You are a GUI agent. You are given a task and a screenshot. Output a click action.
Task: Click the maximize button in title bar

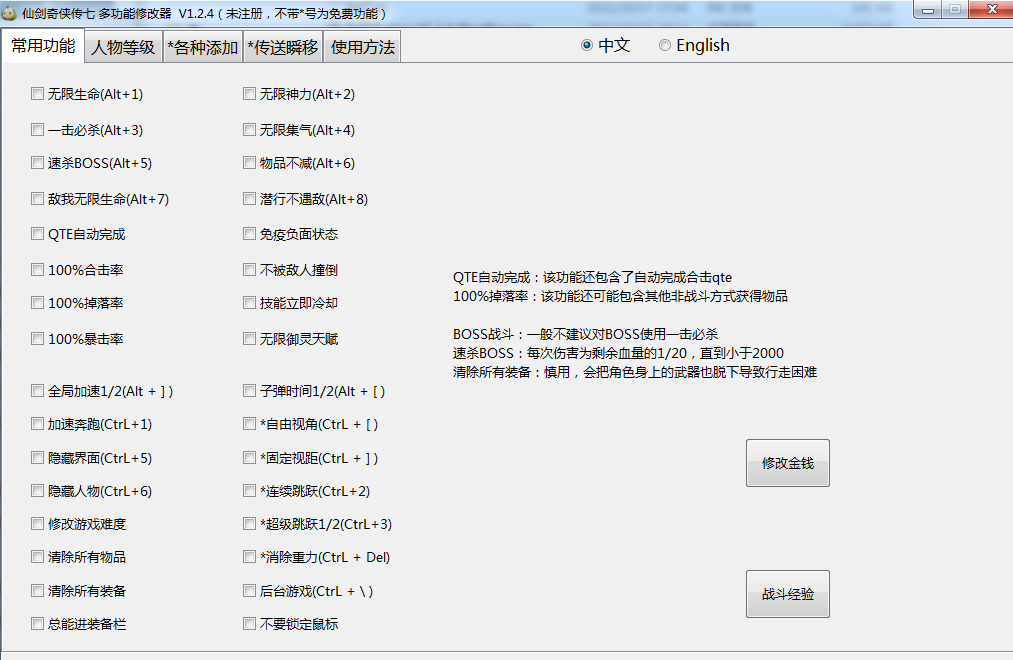955,10
